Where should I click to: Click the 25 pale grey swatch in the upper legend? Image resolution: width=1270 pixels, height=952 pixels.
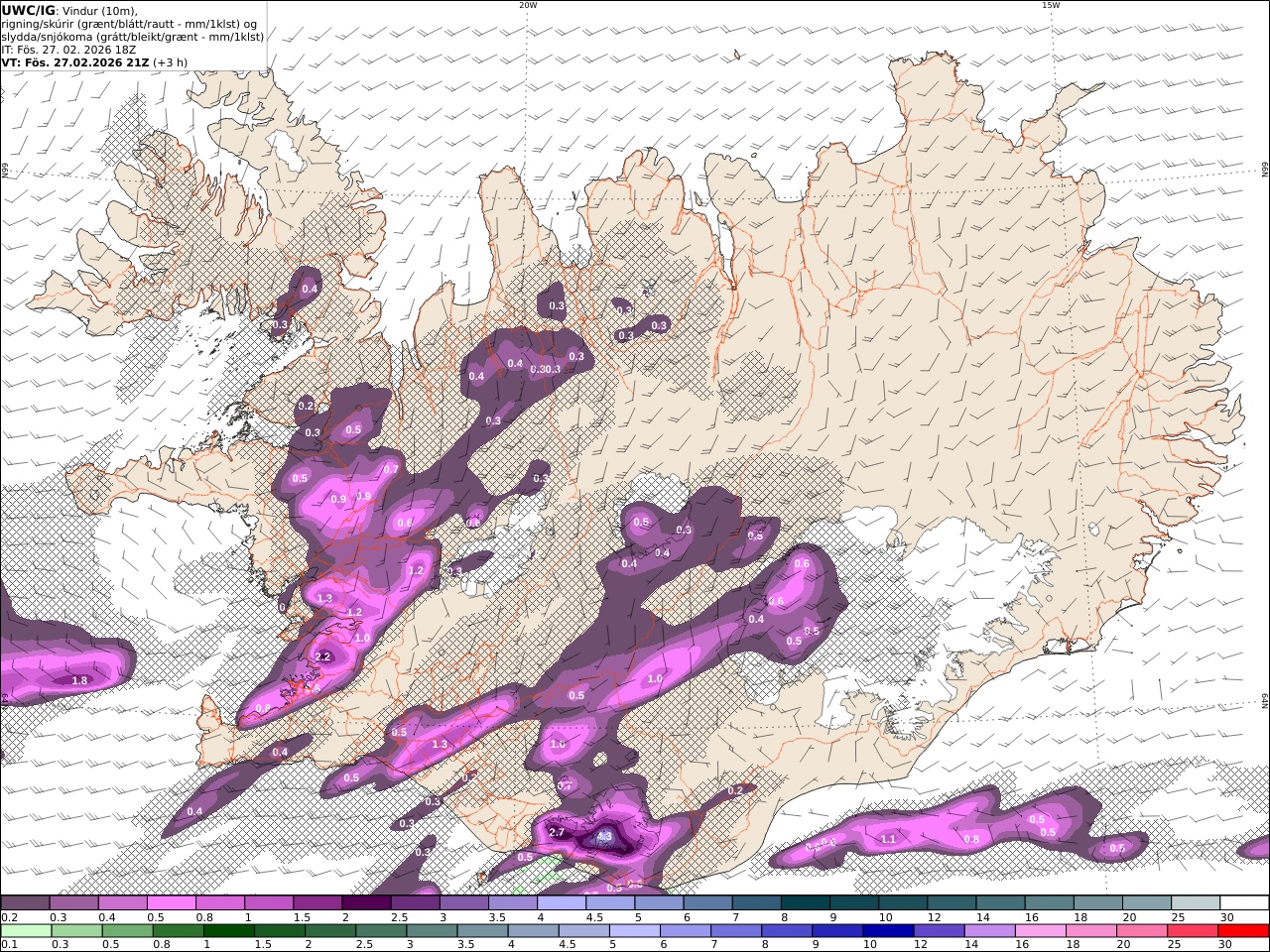pos(1196,903)
